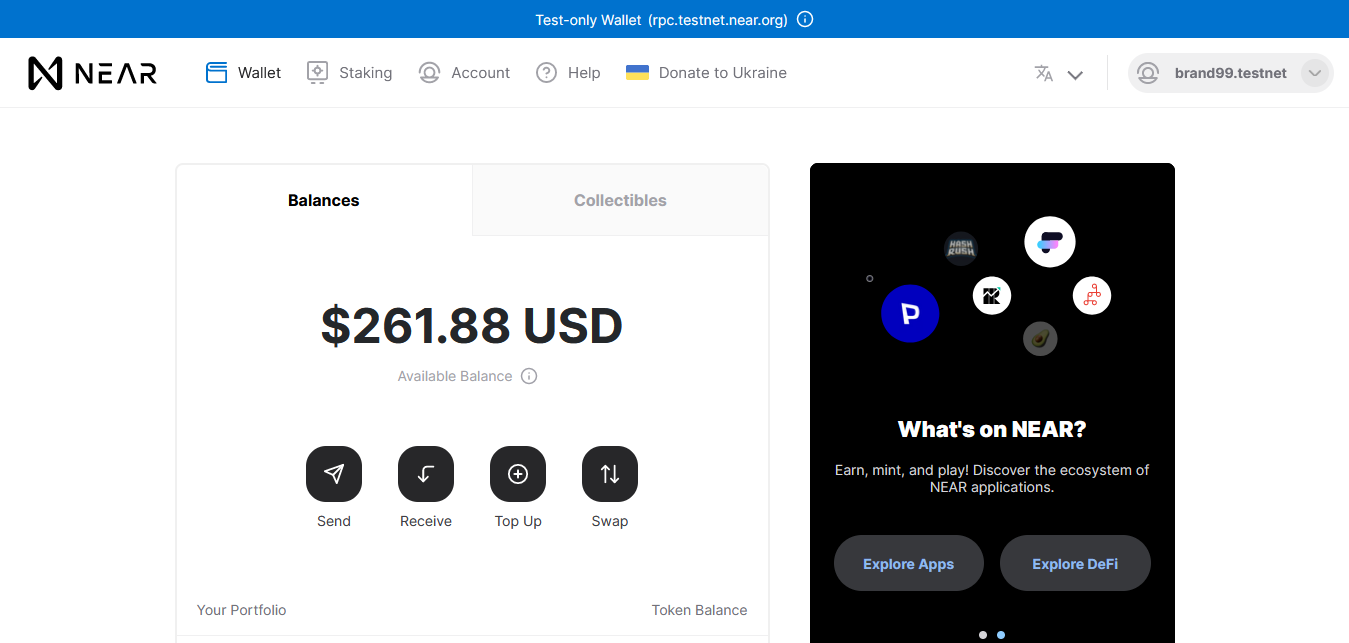Open the Staking menu item
Viewport: 1349px width, 643px height.
350,73
